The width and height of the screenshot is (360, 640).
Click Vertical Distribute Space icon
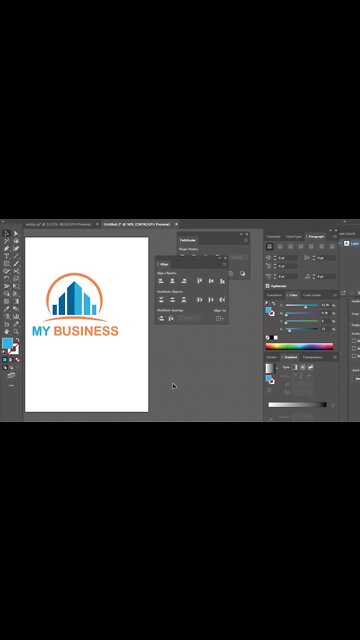click(x=161, y=318)
